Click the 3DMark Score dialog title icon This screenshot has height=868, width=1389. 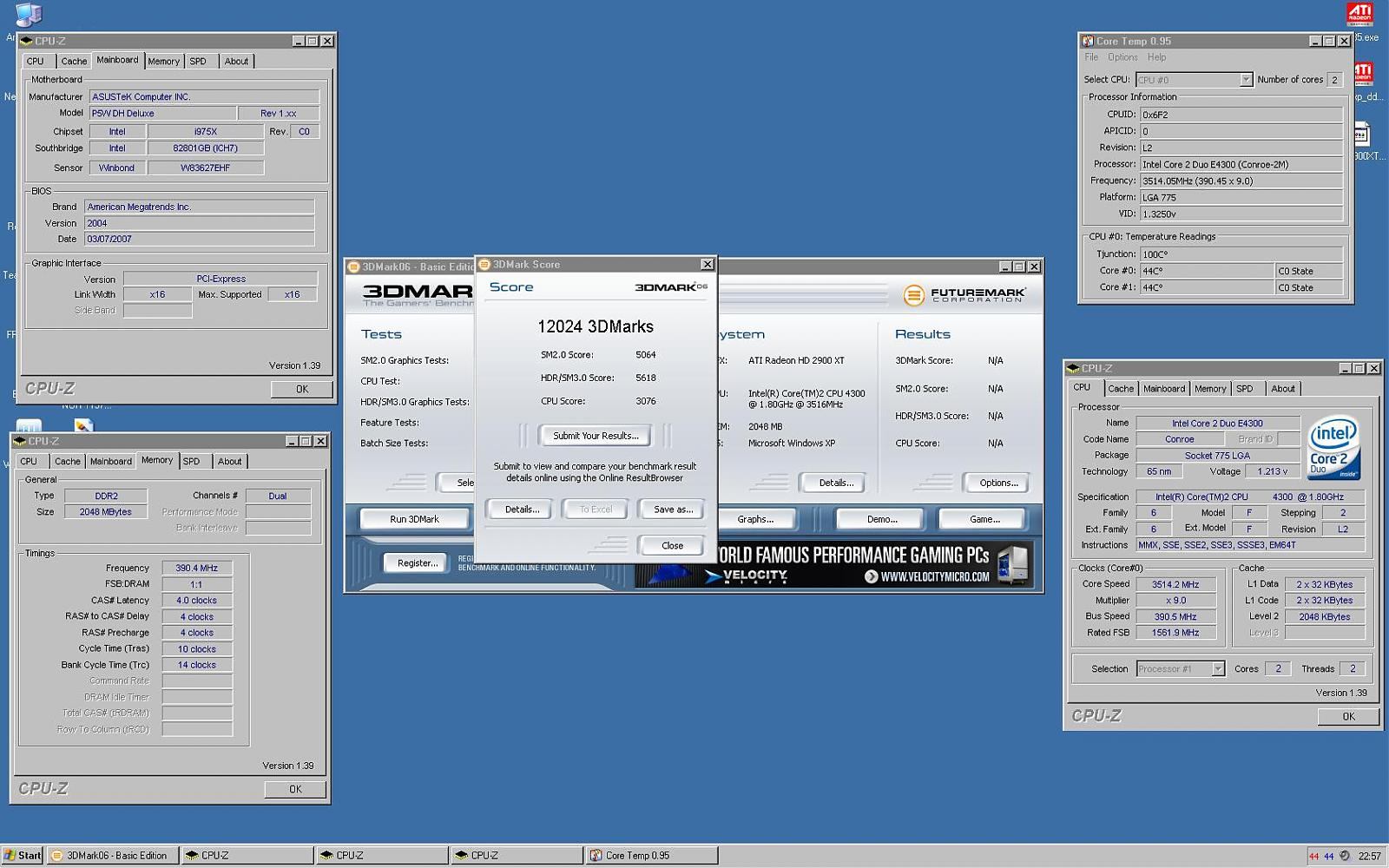pyautogui.click(x=485, y=265)
